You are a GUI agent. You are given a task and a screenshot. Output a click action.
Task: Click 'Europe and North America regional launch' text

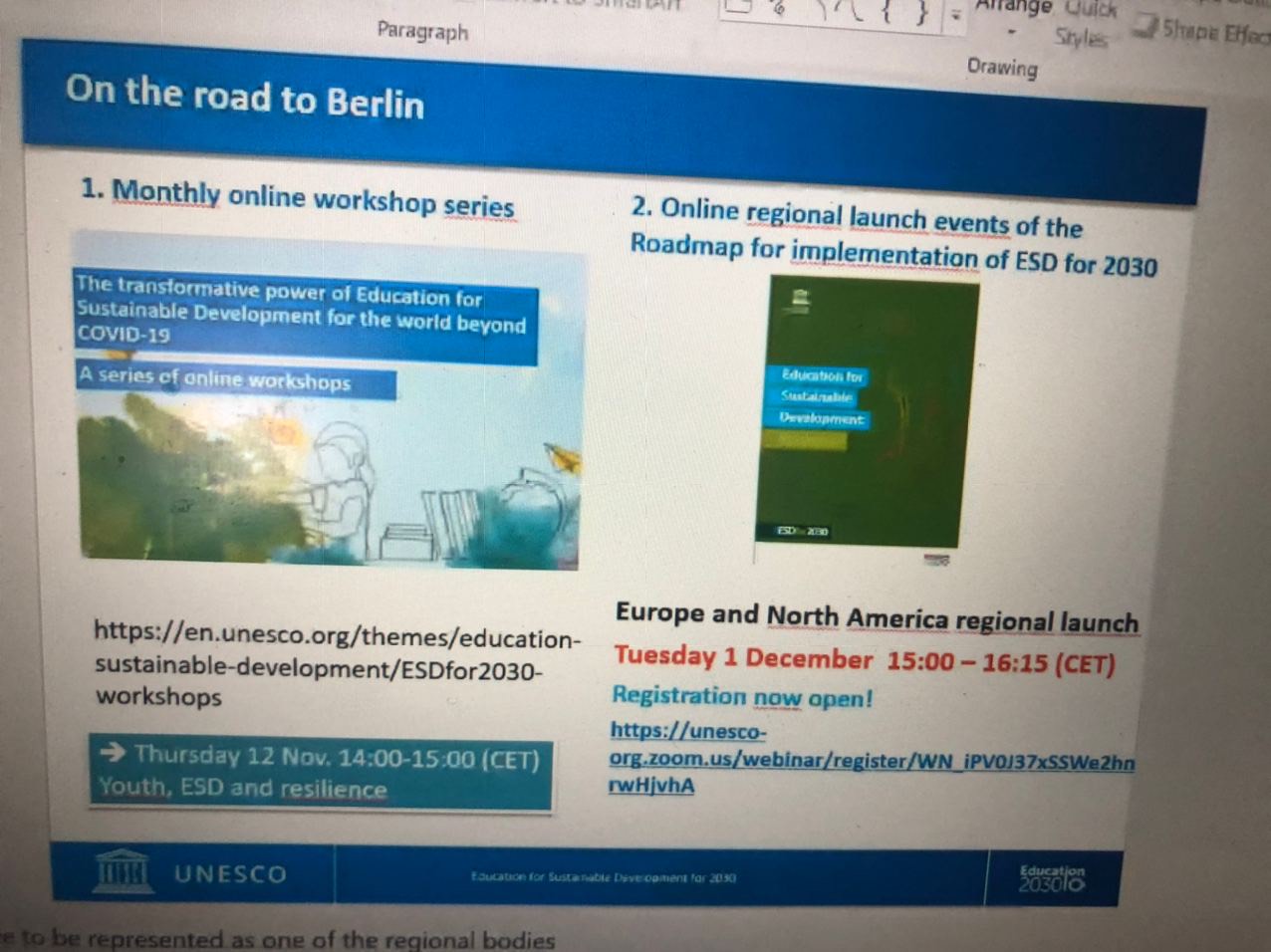click(877, 617)
